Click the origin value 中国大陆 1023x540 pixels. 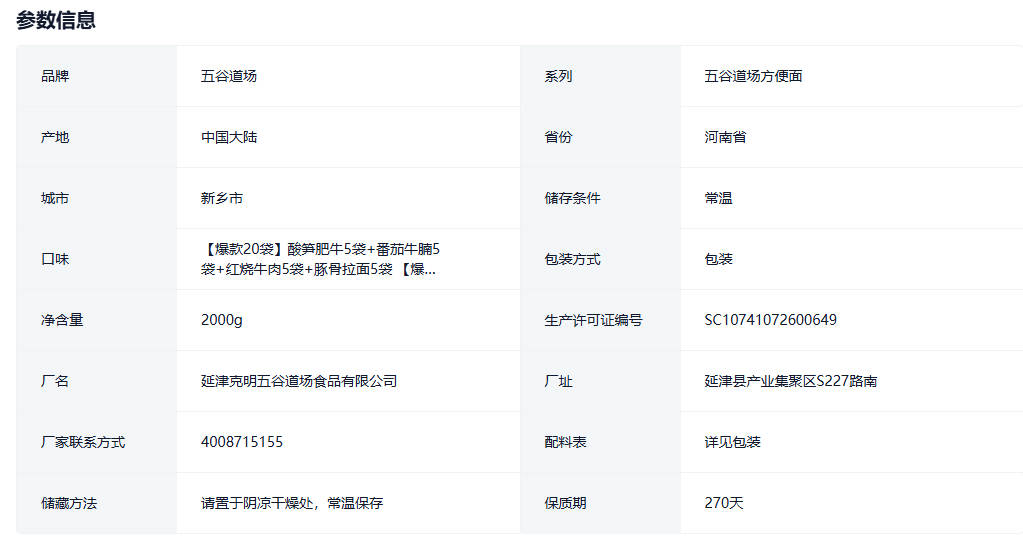[229, 137]
